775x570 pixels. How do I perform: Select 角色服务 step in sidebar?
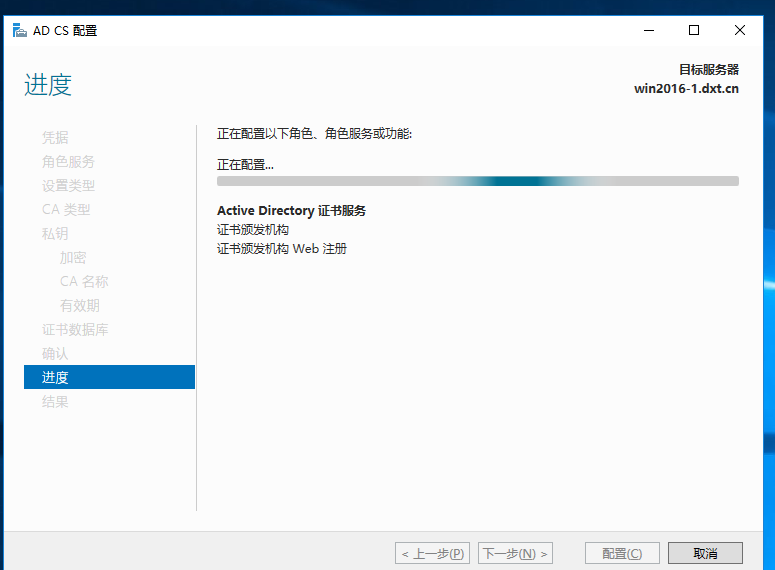68,162
